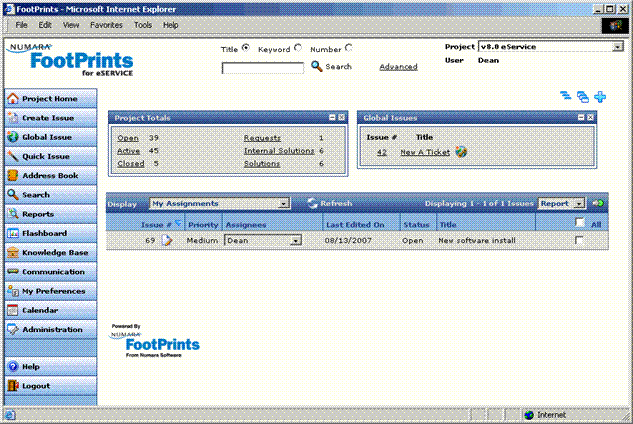This screenshot has width=633, height=424.
Task: Click the Create Issue sidebar icon
Action: tap(13, 118)
